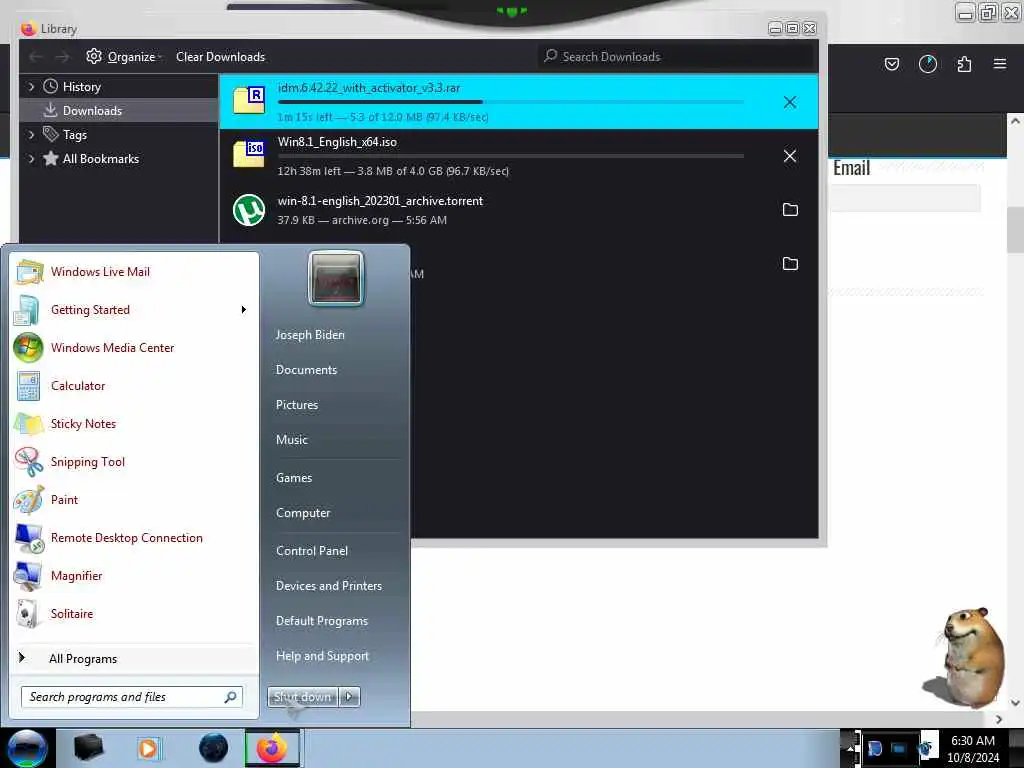
Task: Click the Tags label icon
Action: click(50, 134)
